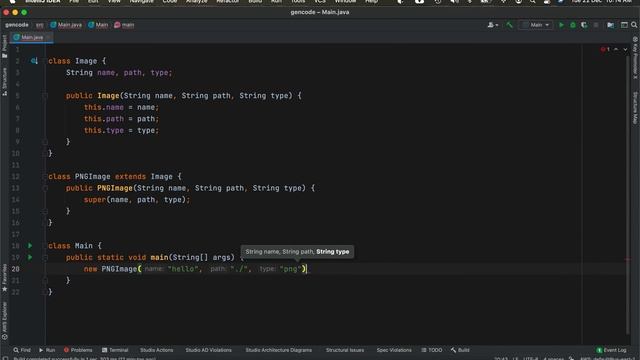Open the Main run configuration dropdown
The width and height of the screenshot is (640, 360).
pos(536,25)
